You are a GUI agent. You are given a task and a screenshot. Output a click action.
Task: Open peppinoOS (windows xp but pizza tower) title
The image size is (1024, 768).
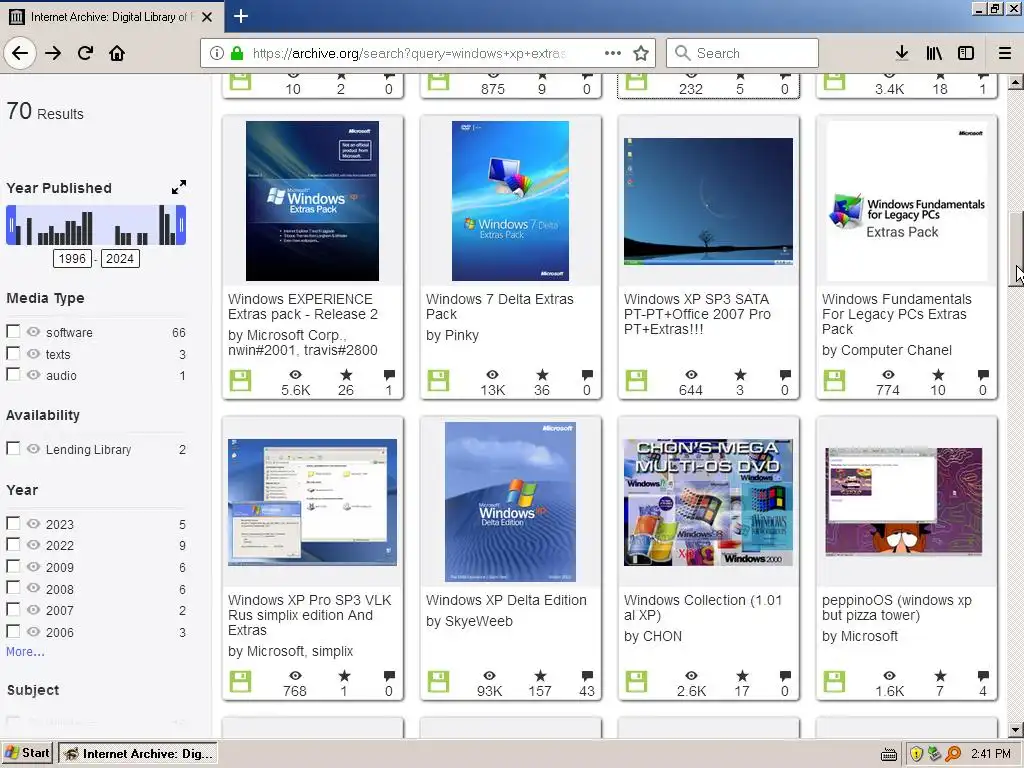[x=897, y=607]
